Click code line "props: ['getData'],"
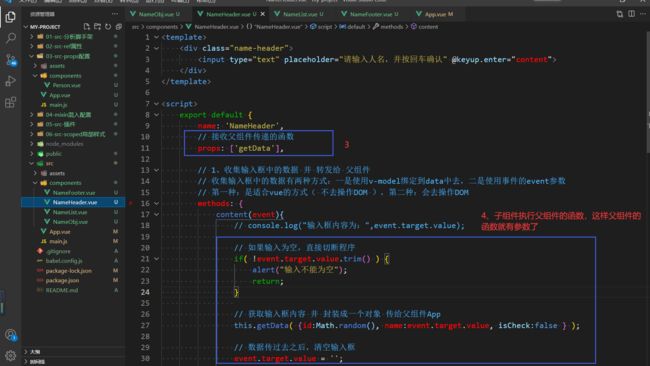This screenshot has height=366, width=650. tap(240, 148)
